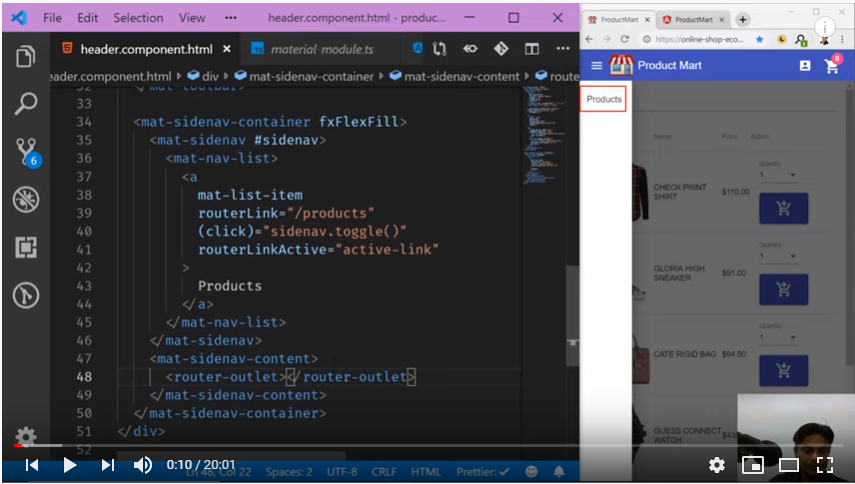The height and width of the screenshot is (484, 855).
Task: Open Quantity dropdown for Gloria High Sneaker
Action: [x=777, y=256]
